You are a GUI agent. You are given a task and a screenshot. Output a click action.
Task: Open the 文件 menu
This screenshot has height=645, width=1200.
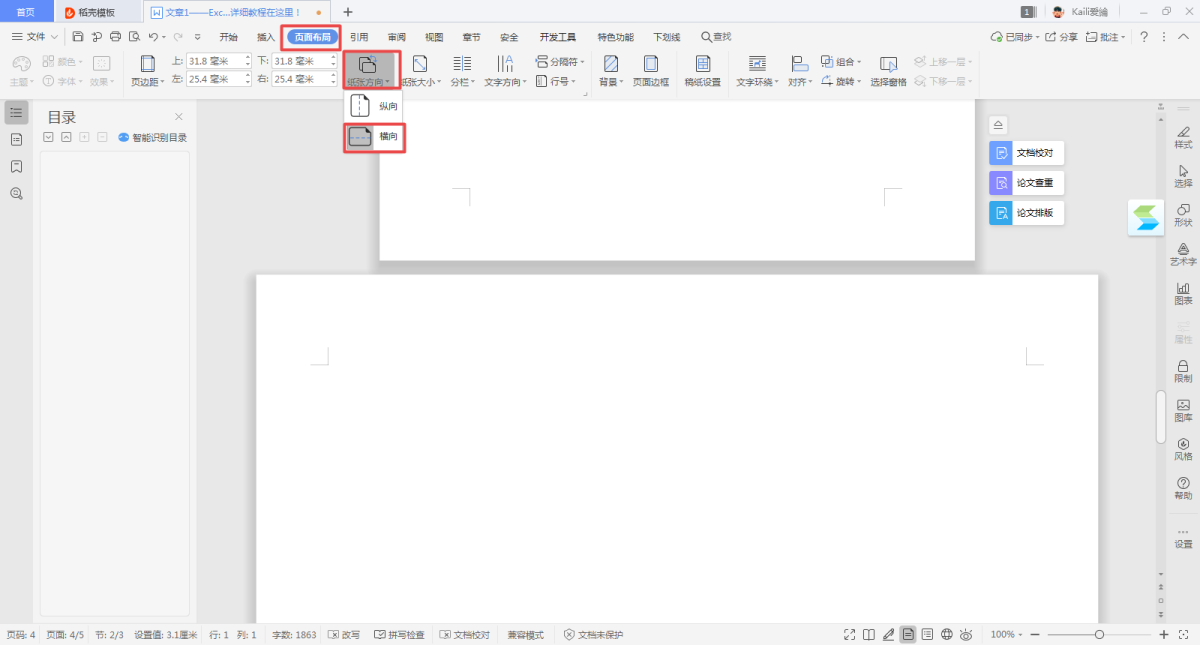(x=34, y=37)
